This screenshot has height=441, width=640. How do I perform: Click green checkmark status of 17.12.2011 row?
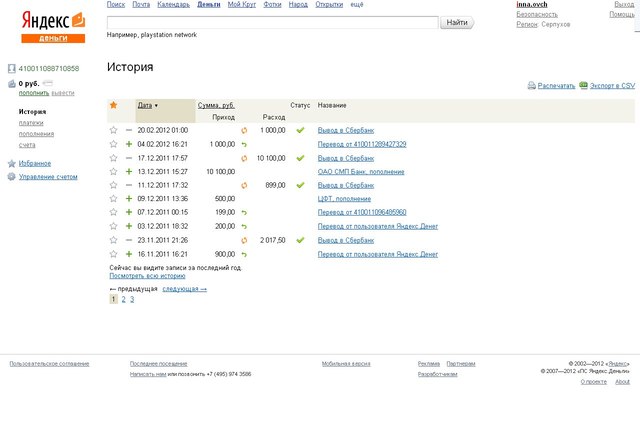click(300, 158)
